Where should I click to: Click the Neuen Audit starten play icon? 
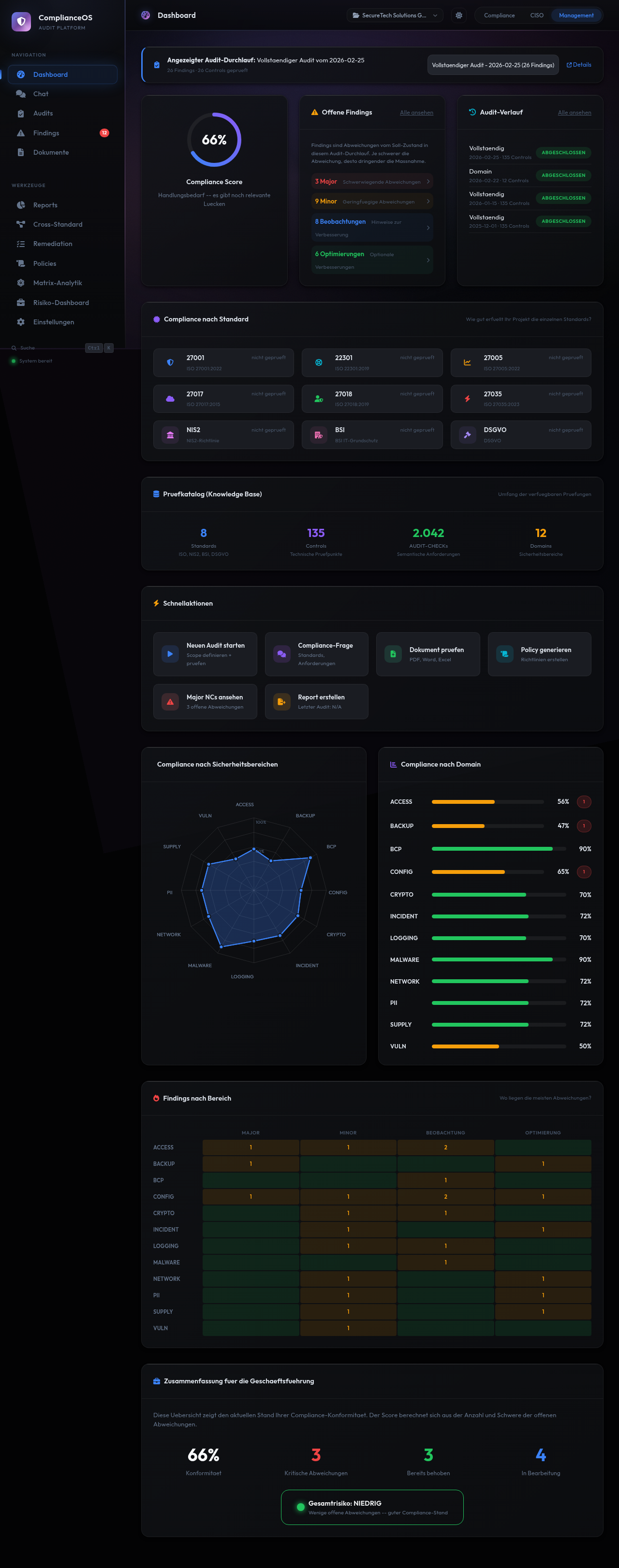click(x=170, y=654)
